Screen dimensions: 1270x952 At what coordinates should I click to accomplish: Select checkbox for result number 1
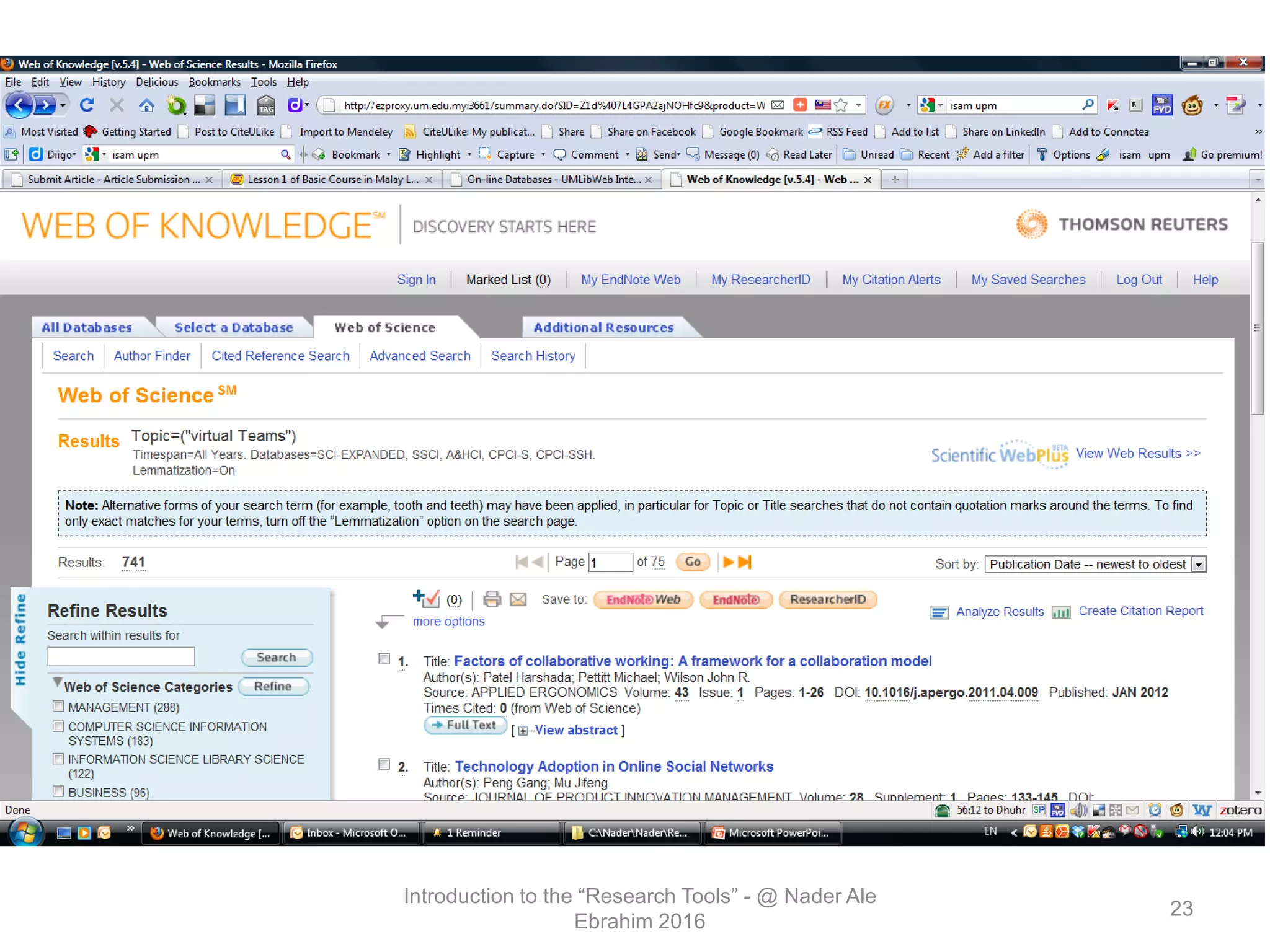point(384,659)
